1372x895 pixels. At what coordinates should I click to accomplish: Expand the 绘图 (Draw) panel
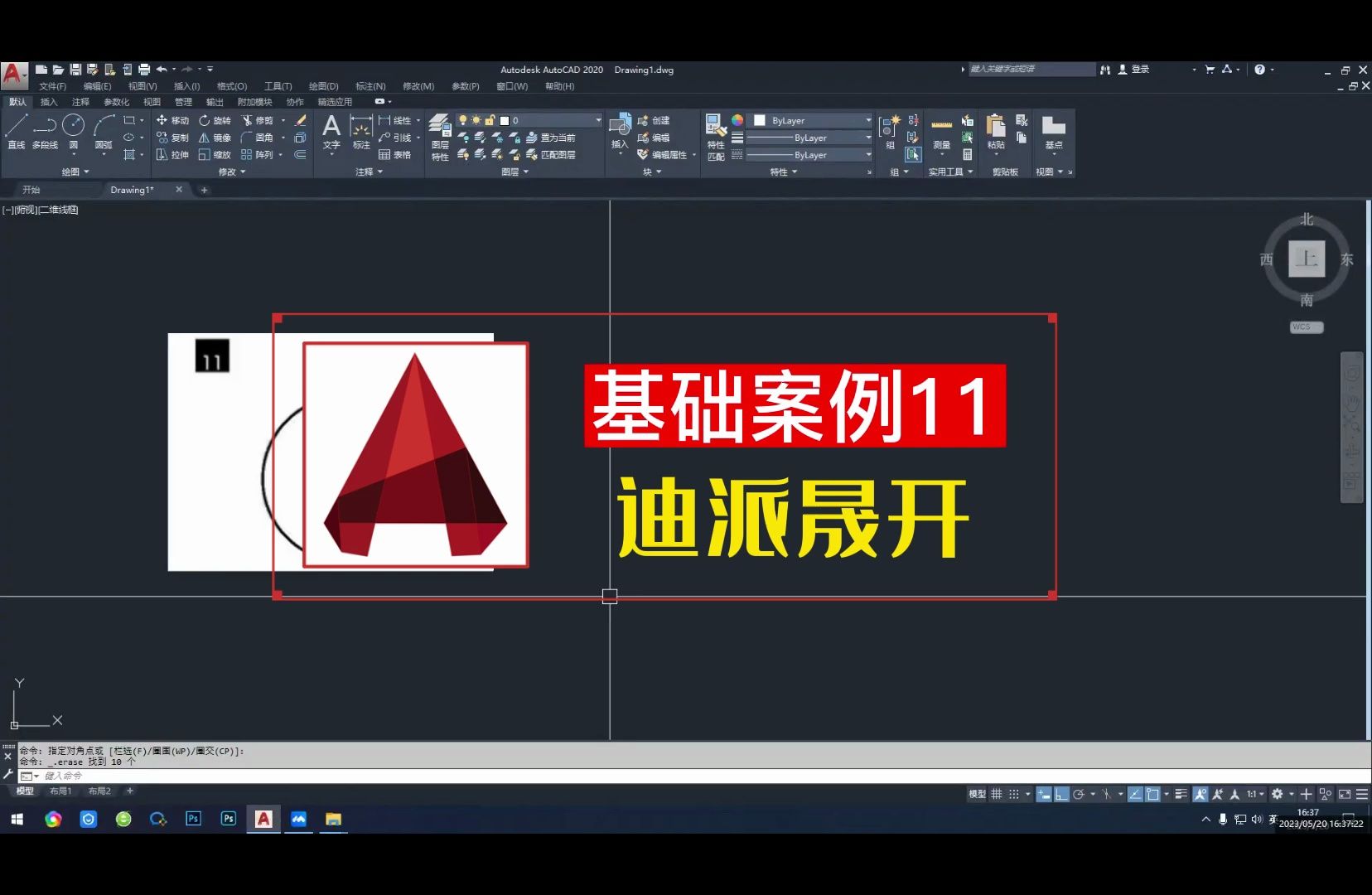[x=75, y=172]
